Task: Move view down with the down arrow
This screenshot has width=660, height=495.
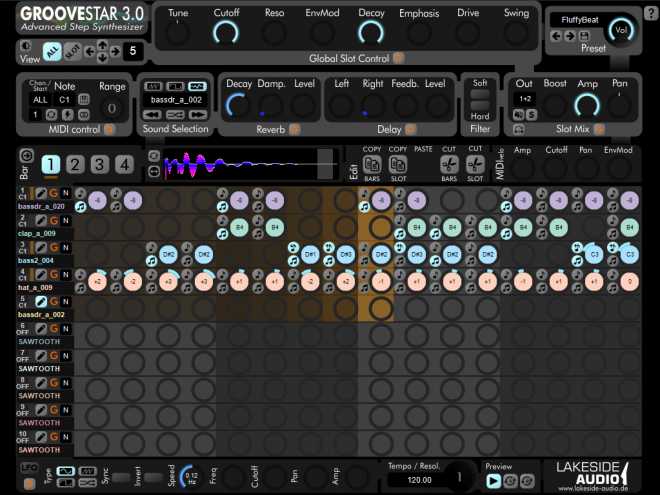Action: [x=102, y=58]
